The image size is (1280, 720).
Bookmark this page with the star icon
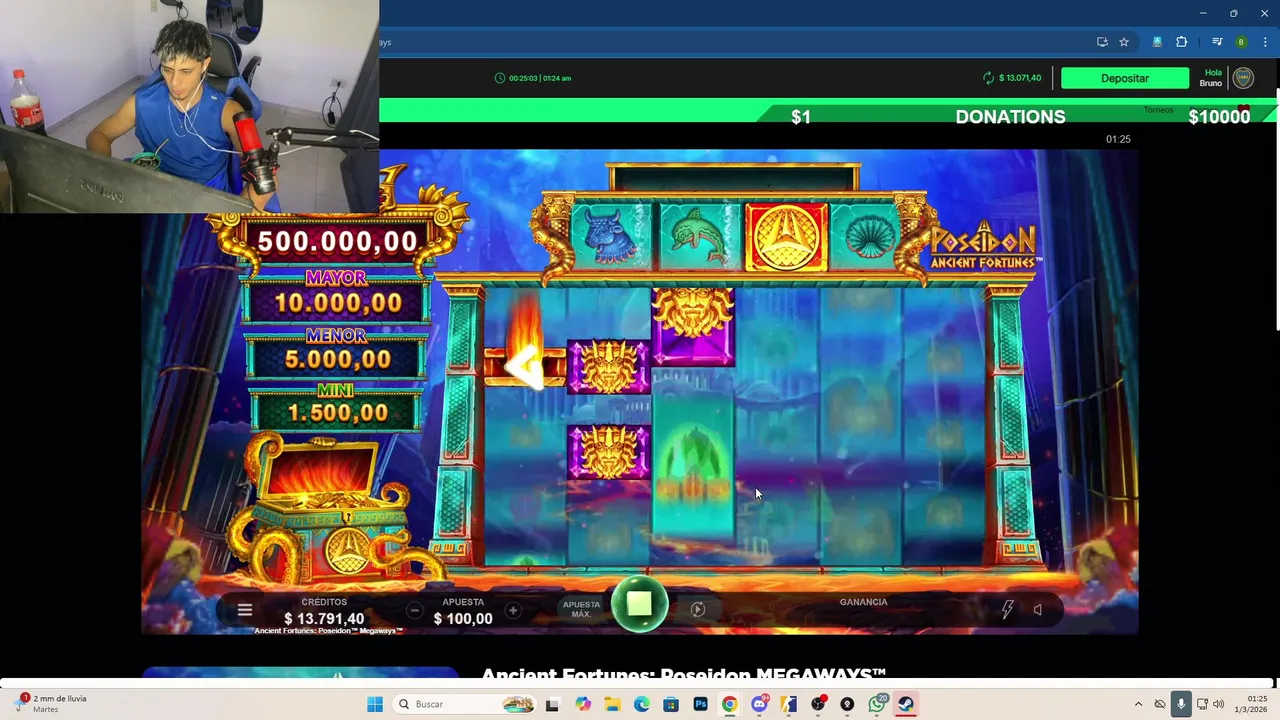click(1124, 42)
